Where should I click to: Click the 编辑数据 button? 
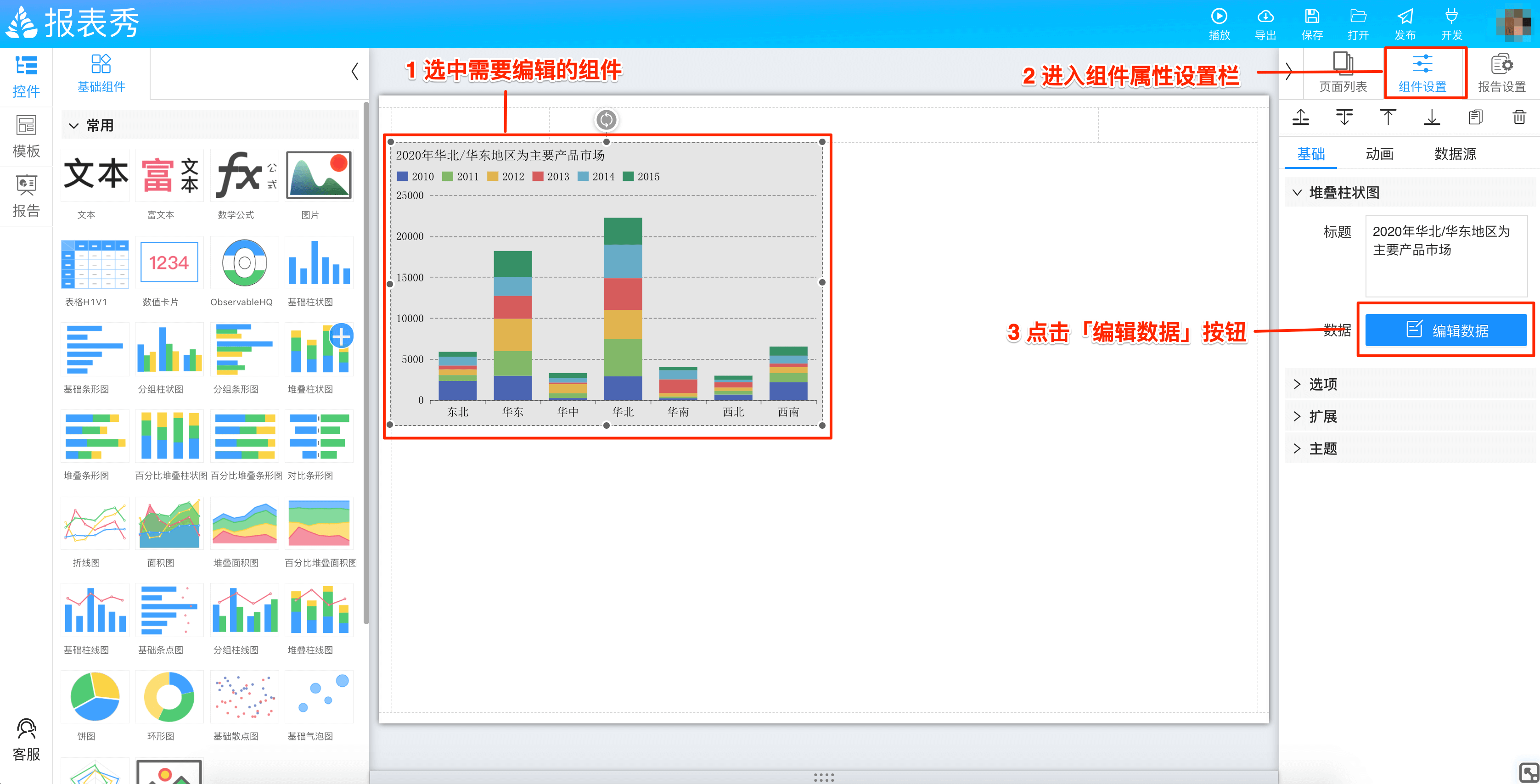[1446, 330]
